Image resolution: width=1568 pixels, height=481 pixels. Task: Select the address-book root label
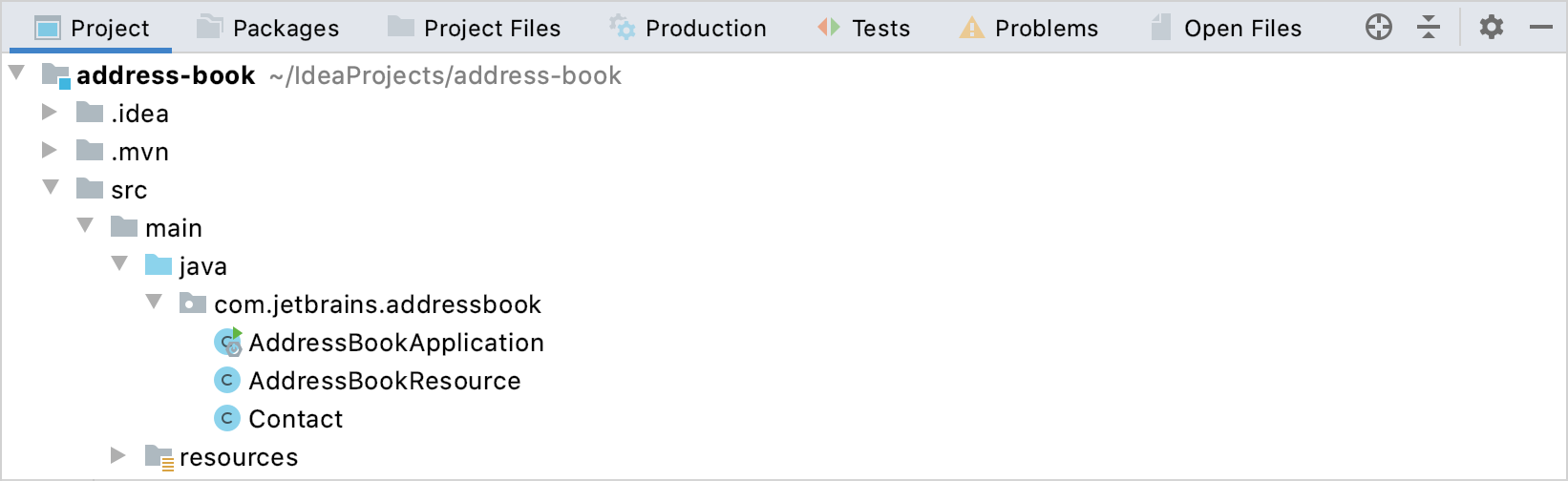(x=165, y=75)
